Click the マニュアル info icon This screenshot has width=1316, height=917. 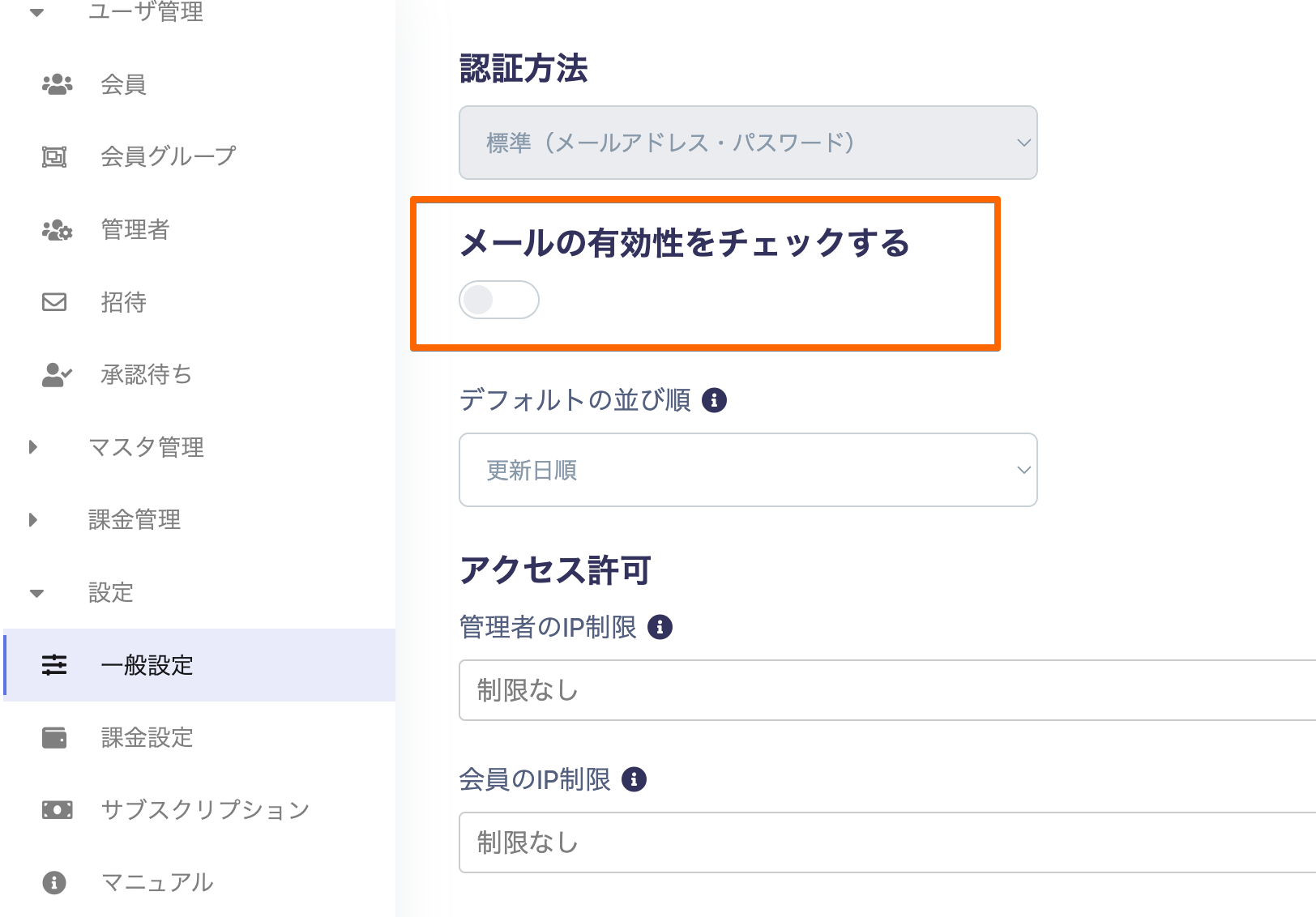54,882
